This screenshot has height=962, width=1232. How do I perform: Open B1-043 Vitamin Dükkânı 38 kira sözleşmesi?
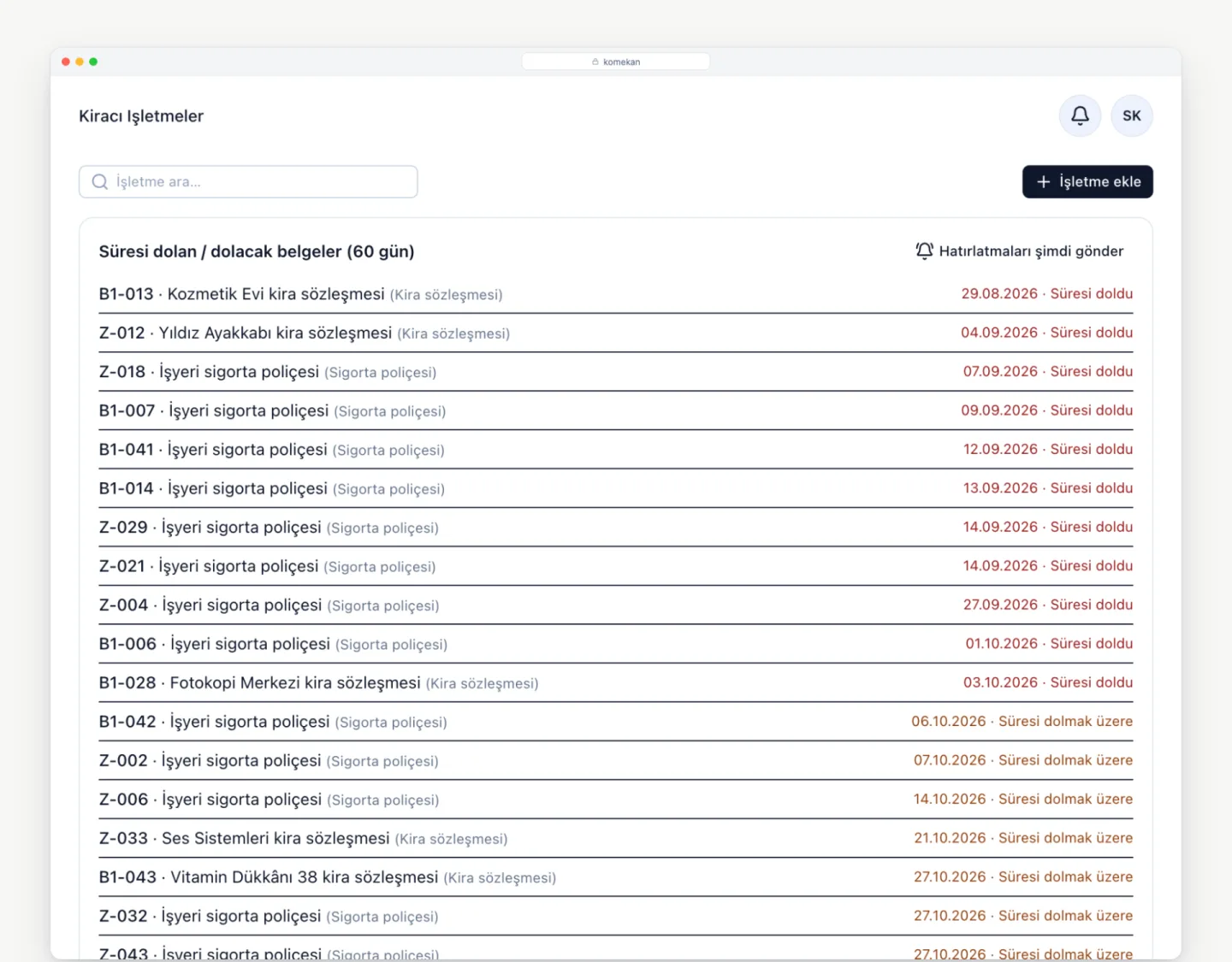[x=616, y=877]
